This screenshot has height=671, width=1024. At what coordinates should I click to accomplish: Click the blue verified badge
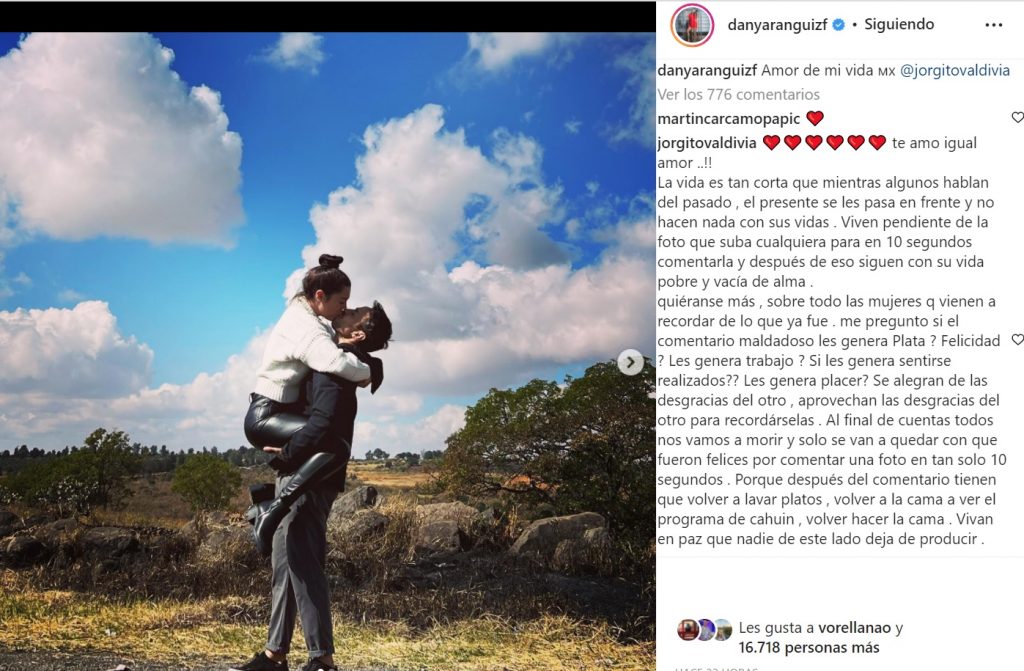(x=839, y=25)
